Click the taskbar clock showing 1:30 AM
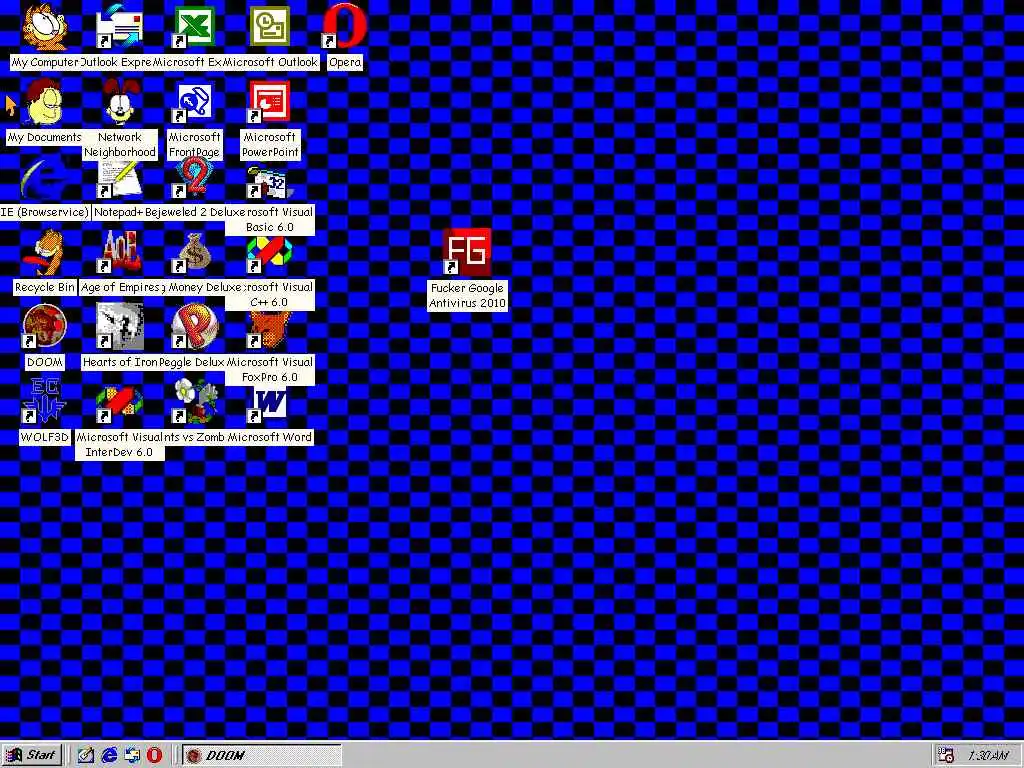Viewport: 1024px width, 768px height. pyautogui.click(x=988, y=756)
